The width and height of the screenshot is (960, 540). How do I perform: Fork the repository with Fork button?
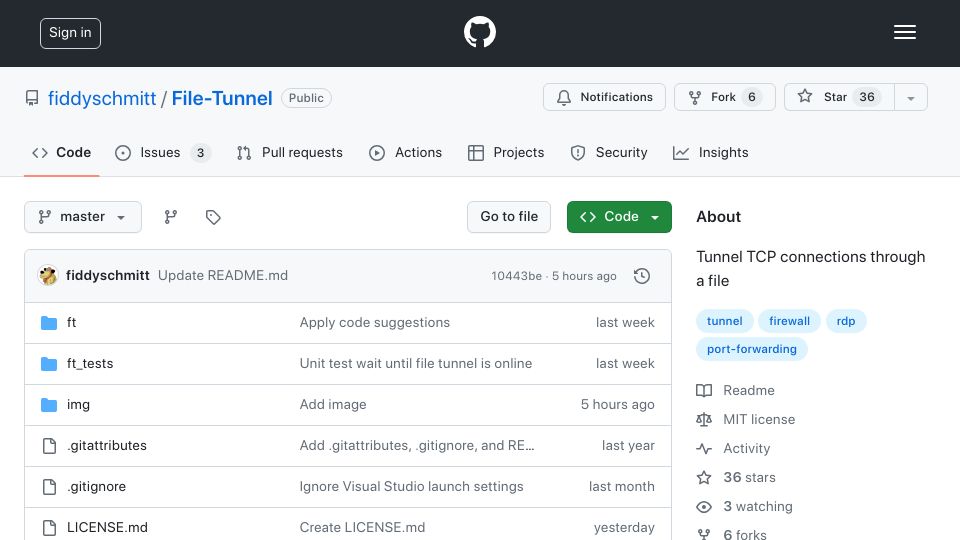(725, 97)
